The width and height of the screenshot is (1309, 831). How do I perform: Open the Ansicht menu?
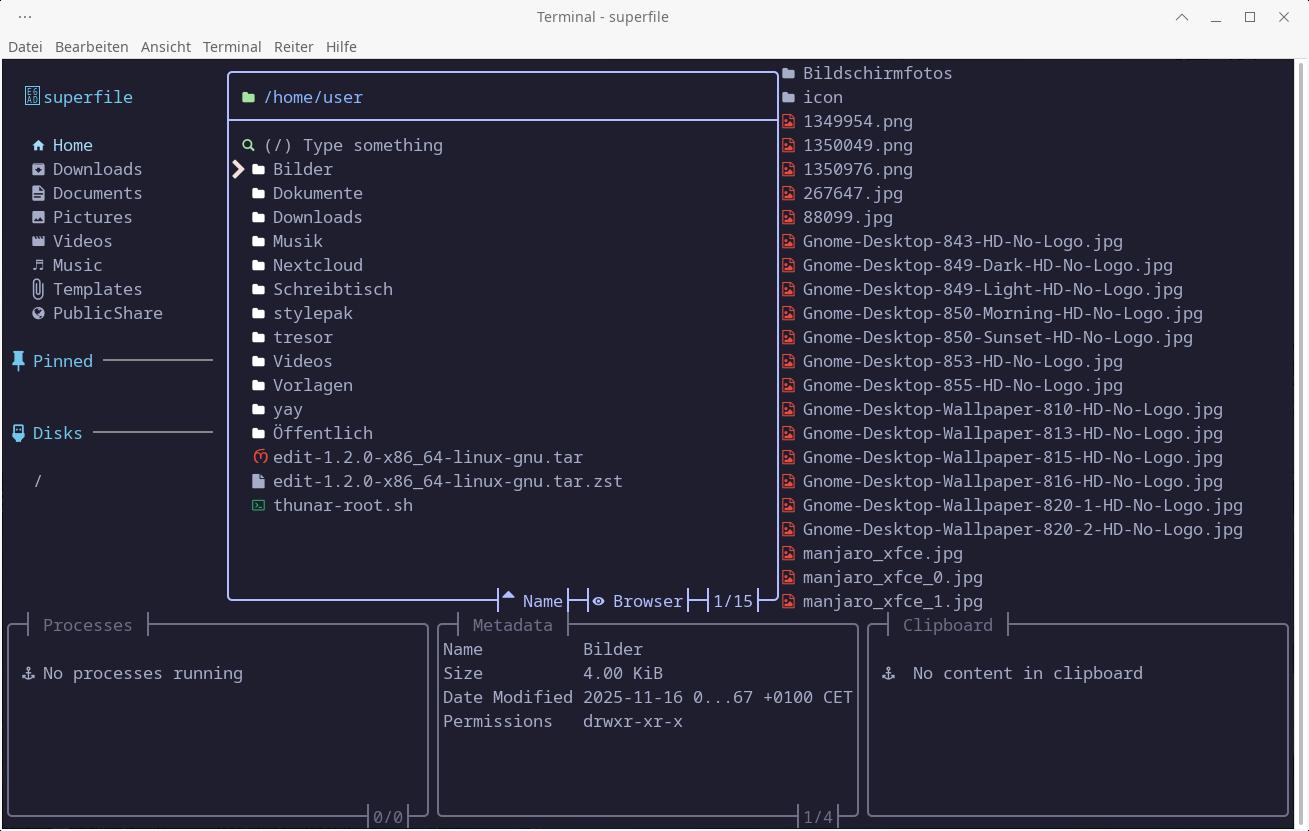coord(166,47)
